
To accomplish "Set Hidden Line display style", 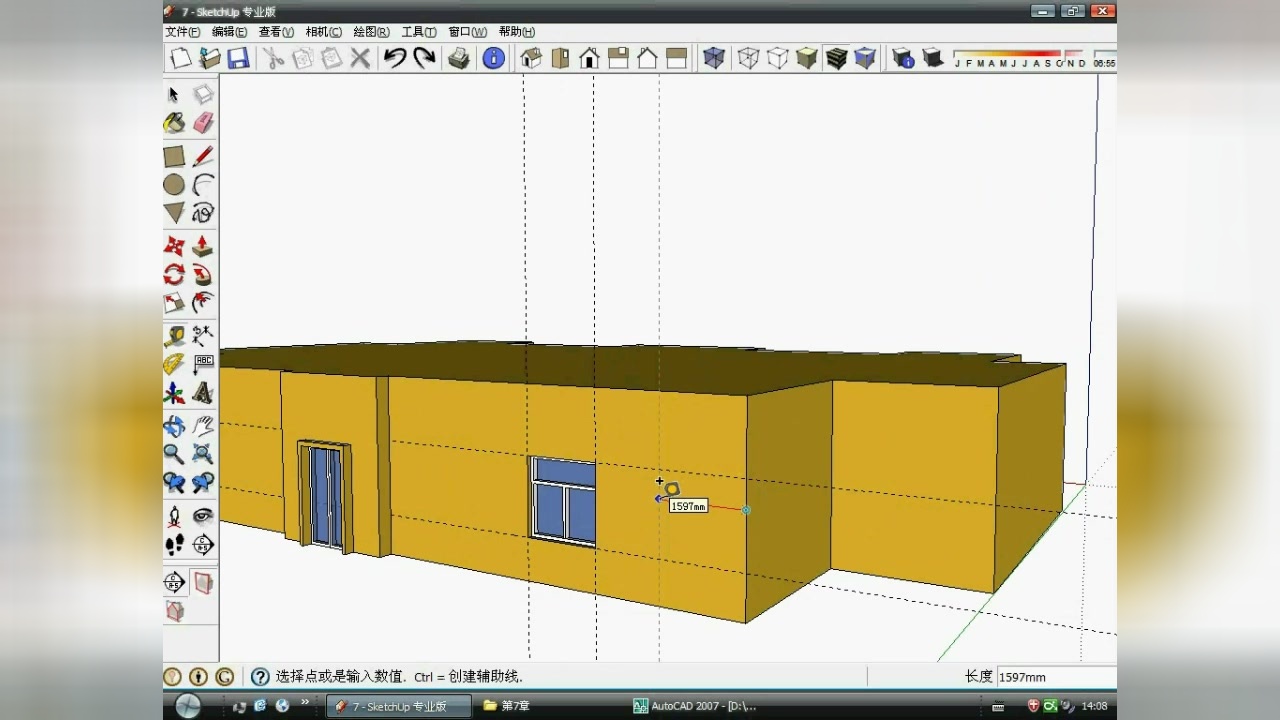I will pos(777,58).
